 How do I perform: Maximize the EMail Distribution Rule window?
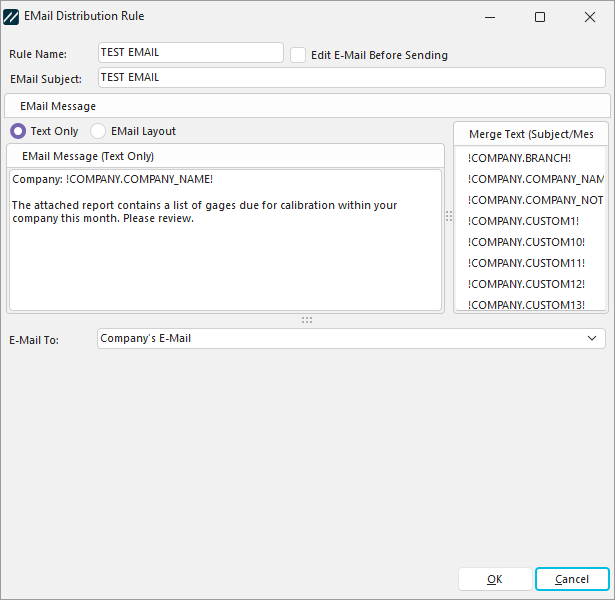540,17
